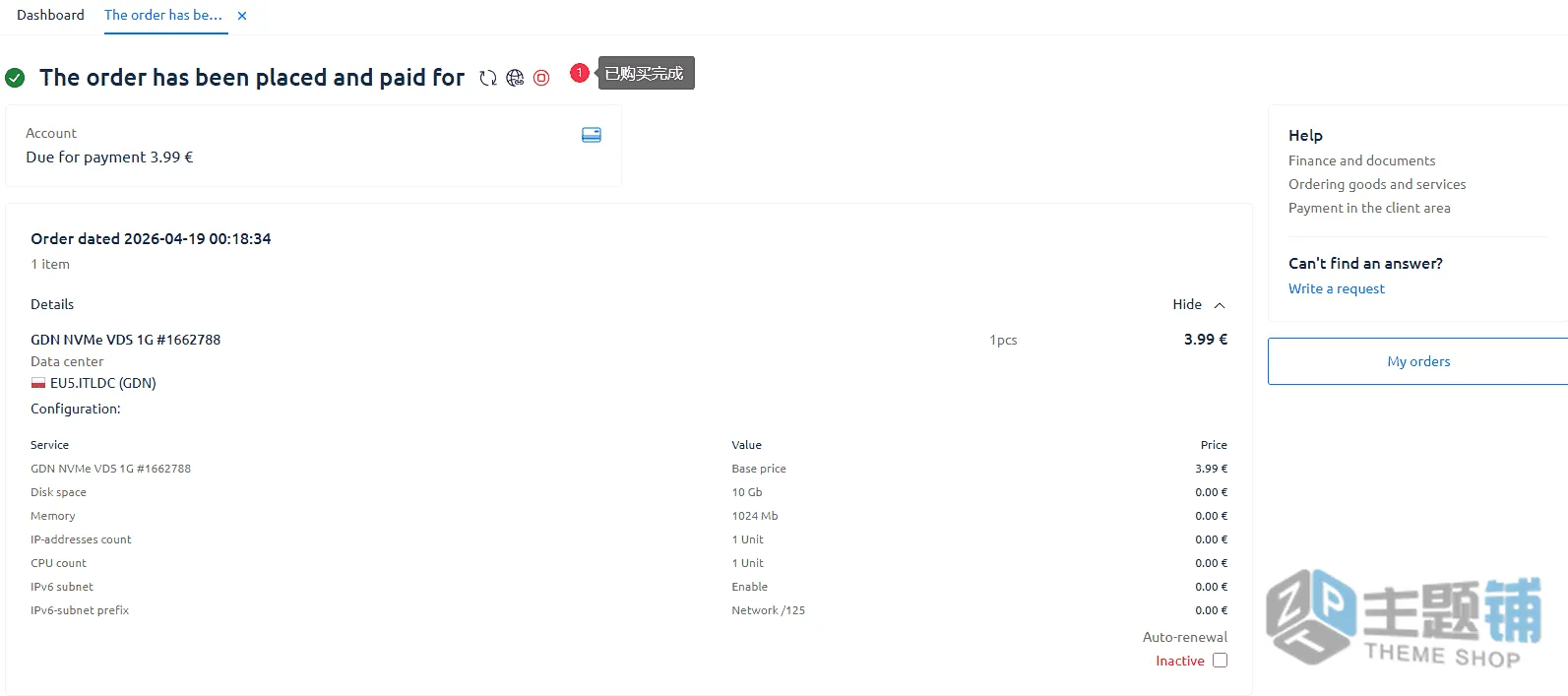Image resolution: width=1568 pixels, height=696 pixels.
Task: Click the red stop-recording circle icon
Action: pyautogui.click(x=541, y=78)
